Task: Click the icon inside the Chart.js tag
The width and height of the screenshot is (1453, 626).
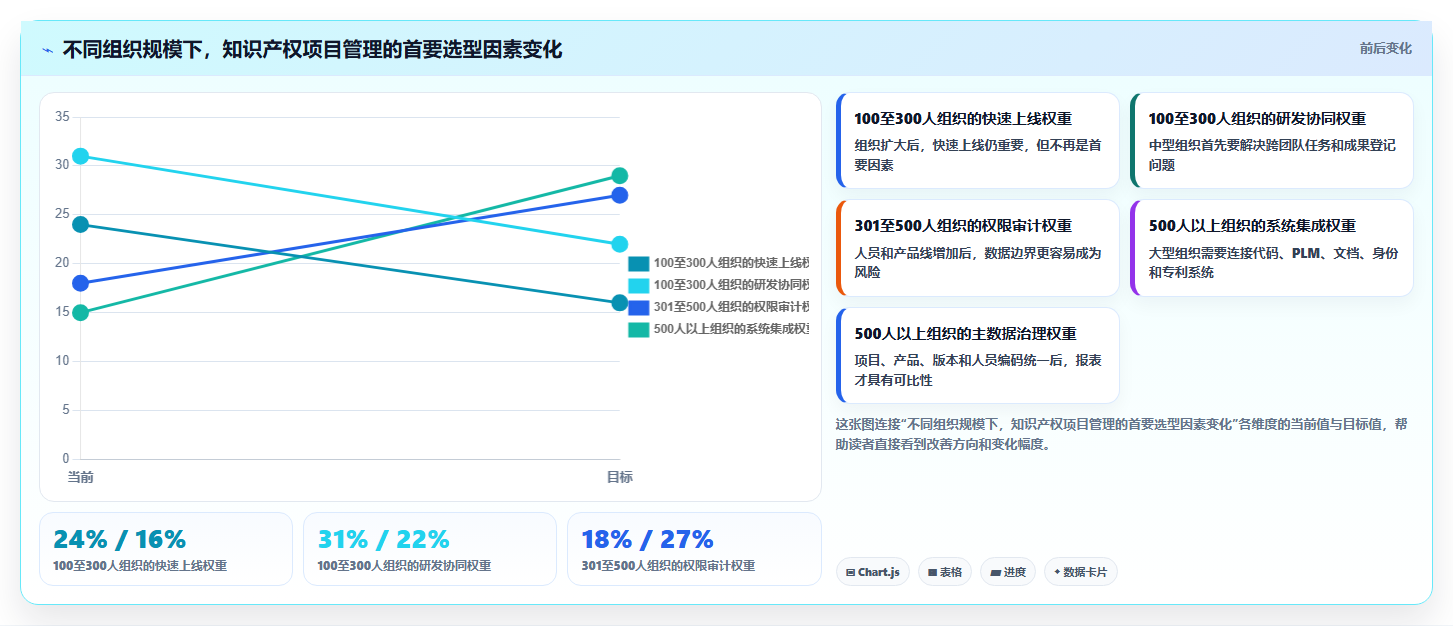Action: click(x=850, y=573)
